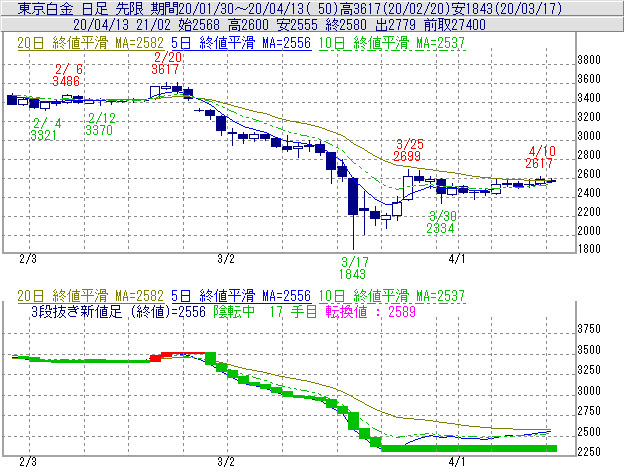Select lower 10日 終値平滑 MA=2537 legend
This screenshot has height=474, width=624.
pyautogui.click(x=392, y=296)
